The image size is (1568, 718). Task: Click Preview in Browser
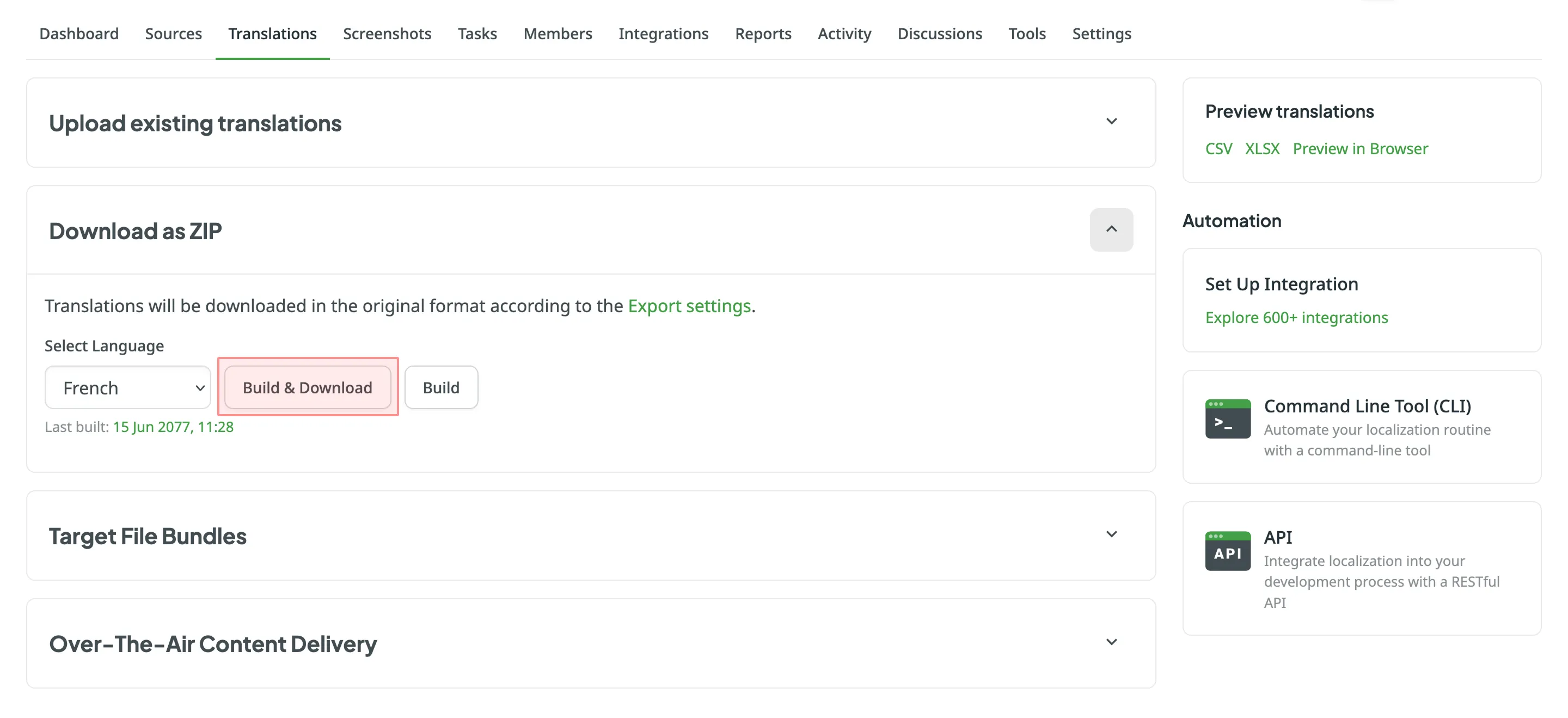[1361, 149]
